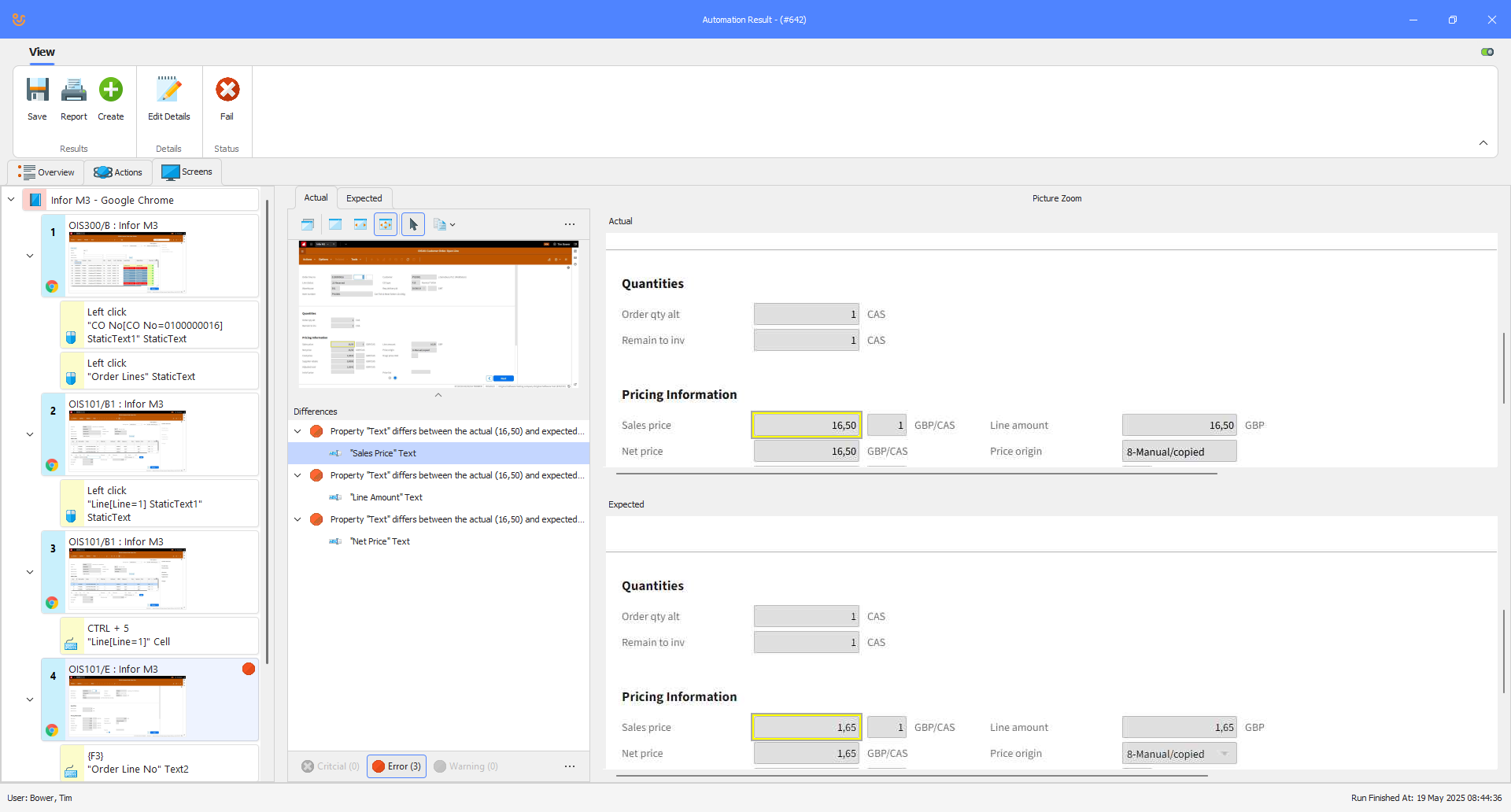This screenshot has width=1511, height=812.
Task: Click mouse icon on Line[Line=1] StaticText1 action
Action: click(x=71, y=516)
